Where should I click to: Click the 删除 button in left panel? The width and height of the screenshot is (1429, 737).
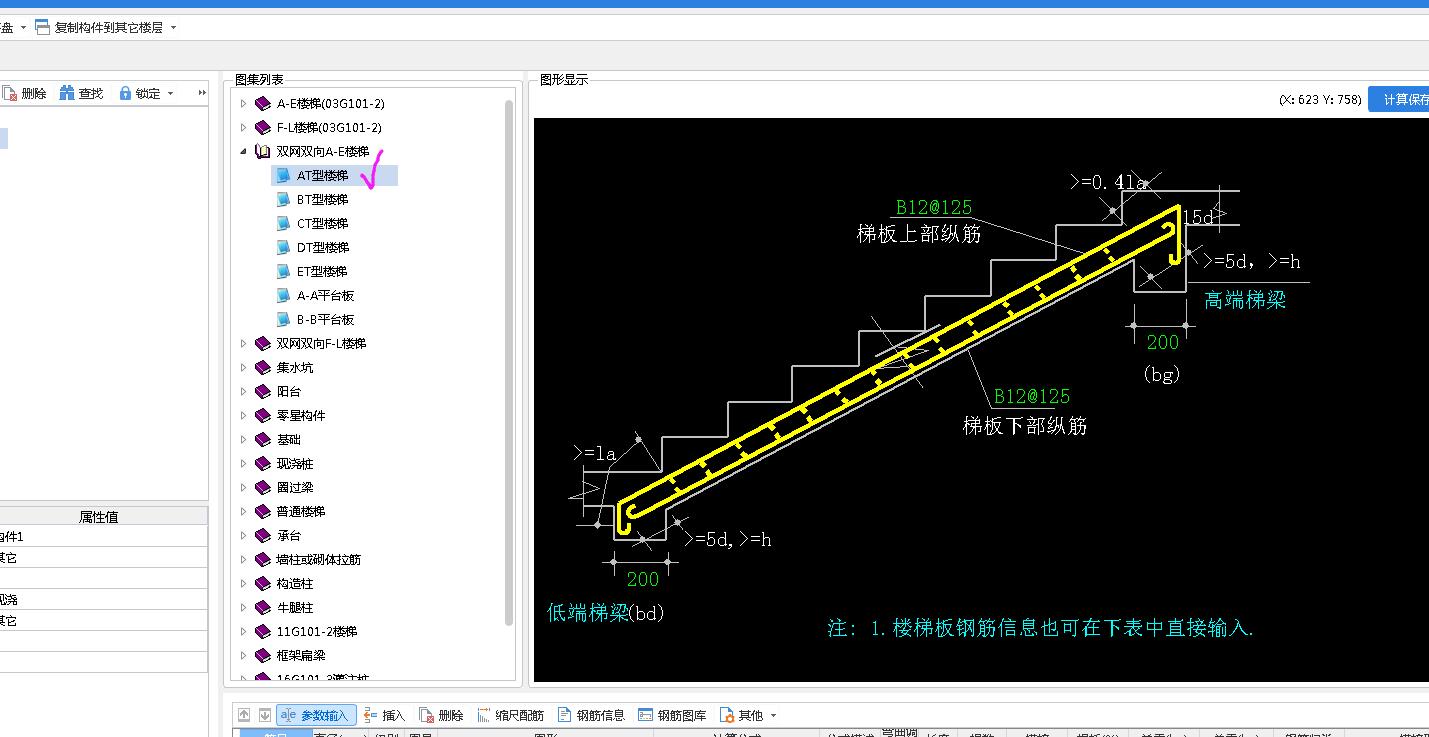point(25,93)
